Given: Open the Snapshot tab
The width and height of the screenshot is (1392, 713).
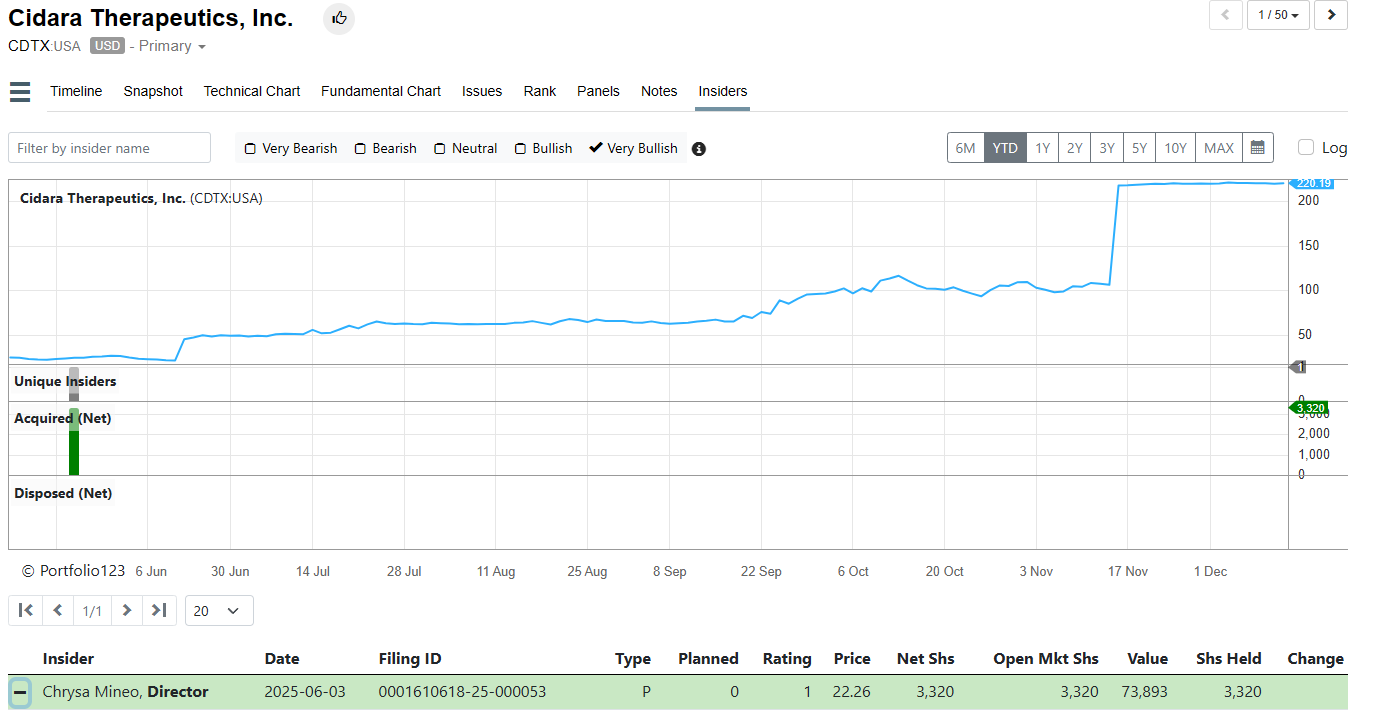Looking at the screenshot, I should pyautogui.click(x=153, y=91).
